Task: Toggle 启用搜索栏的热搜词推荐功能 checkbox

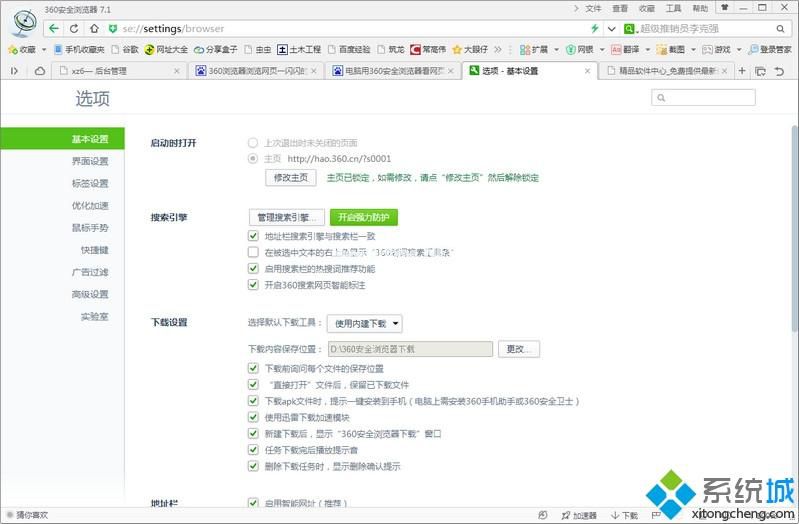Action: click(x=253, y=268)
